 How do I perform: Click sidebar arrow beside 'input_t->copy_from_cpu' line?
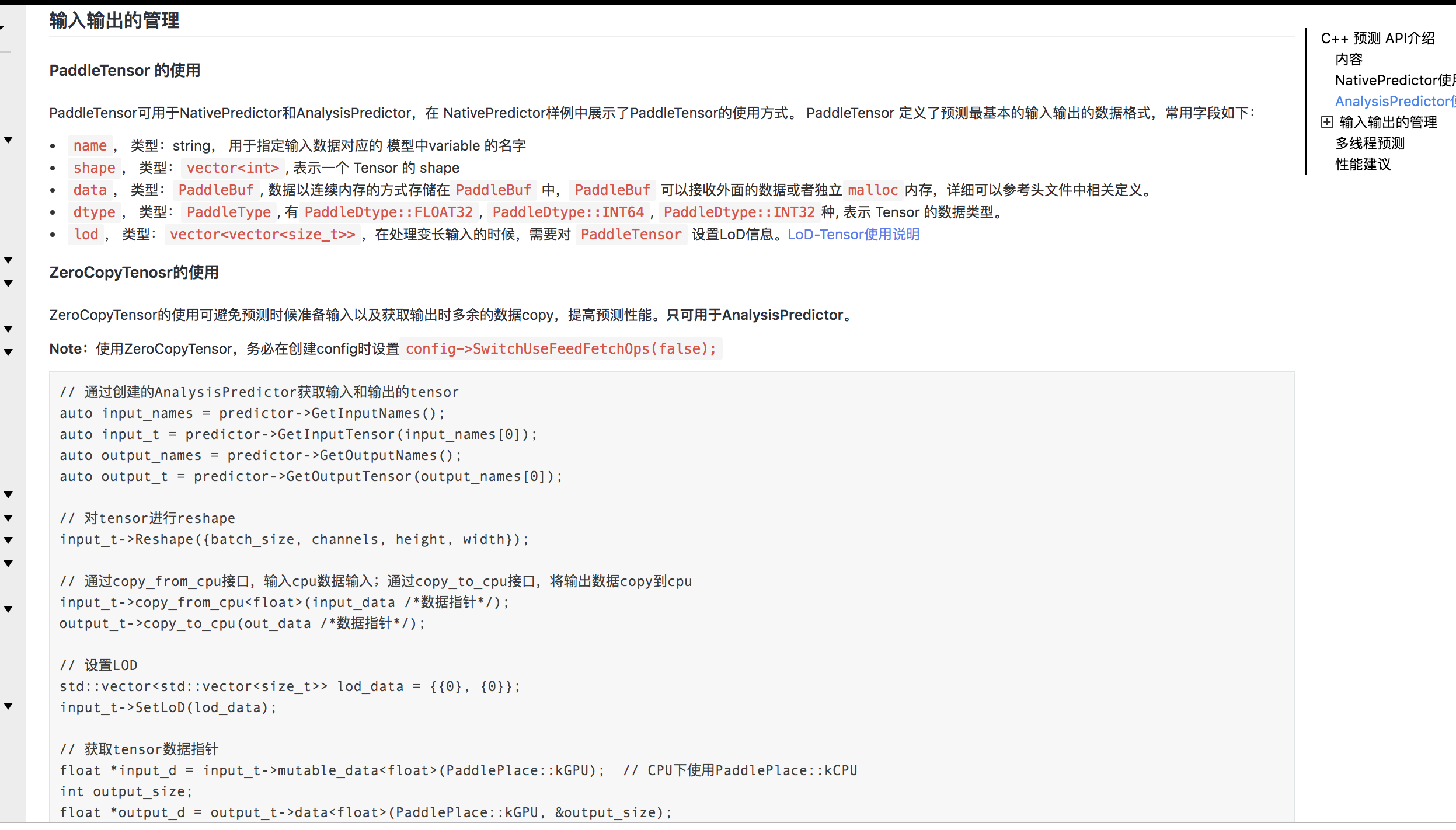8,609
